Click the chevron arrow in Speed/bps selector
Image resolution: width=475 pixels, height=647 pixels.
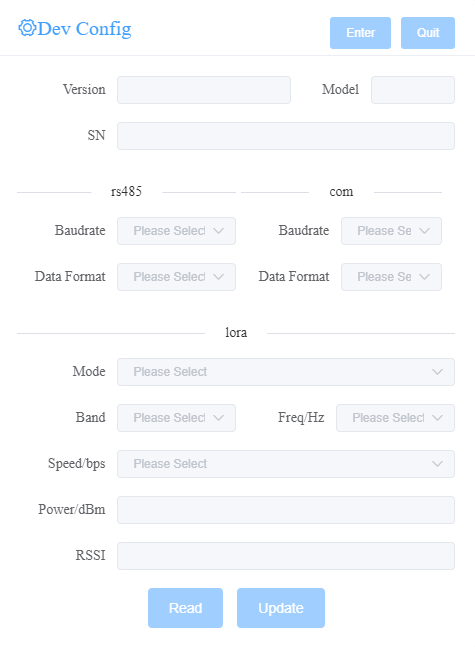[x=437, y=464]
